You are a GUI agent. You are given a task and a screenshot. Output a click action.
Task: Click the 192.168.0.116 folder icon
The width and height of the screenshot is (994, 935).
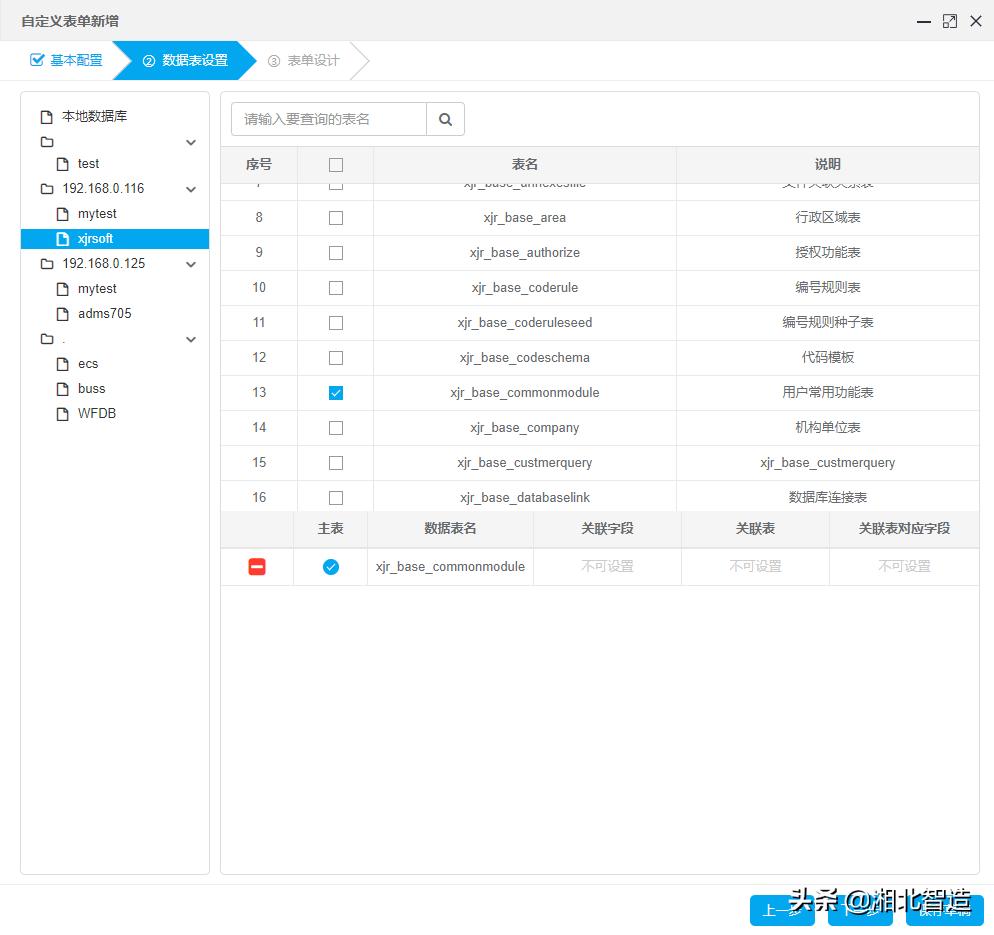47,189
